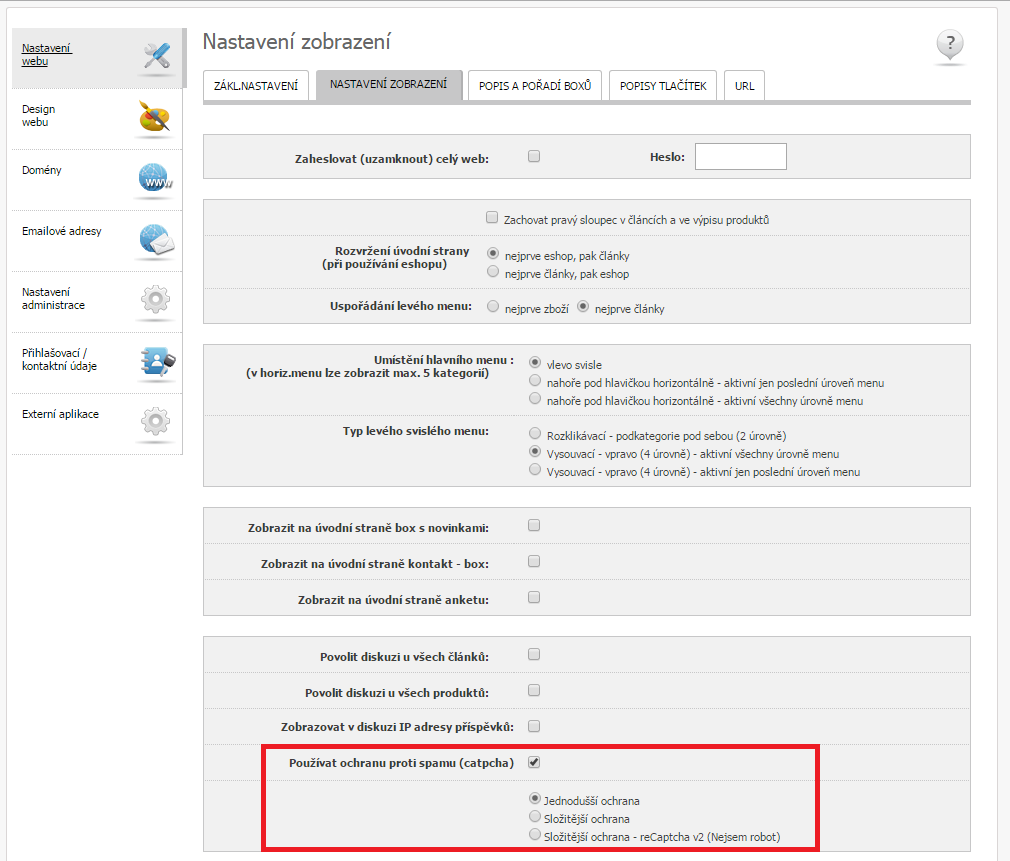Go to the URL tab
The height and width of the screenshot is (861, 1010).
tap(744, 86)
